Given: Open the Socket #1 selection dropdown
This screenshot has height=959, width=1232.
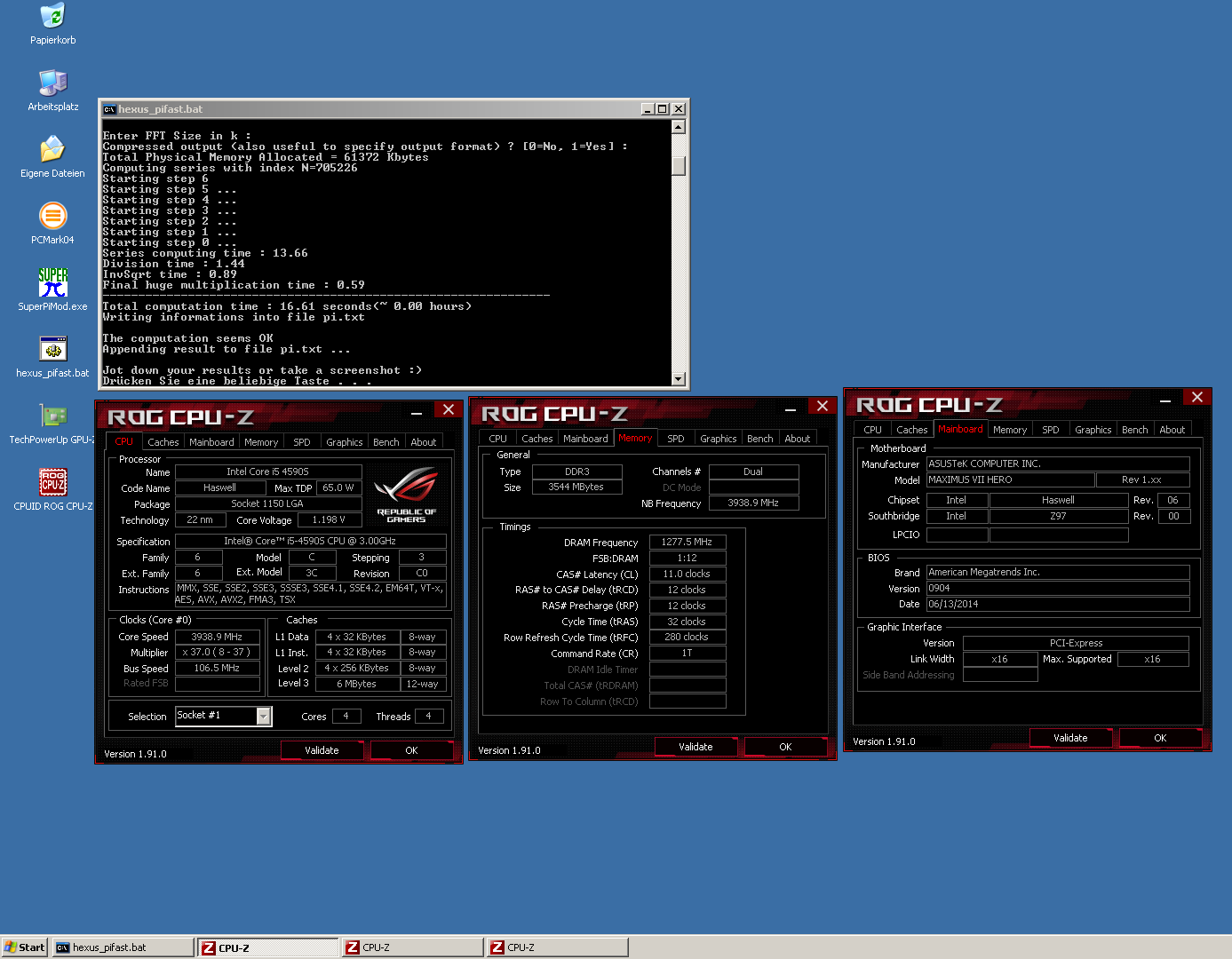Looking at the screenshot, I should [x=264, y=716].
